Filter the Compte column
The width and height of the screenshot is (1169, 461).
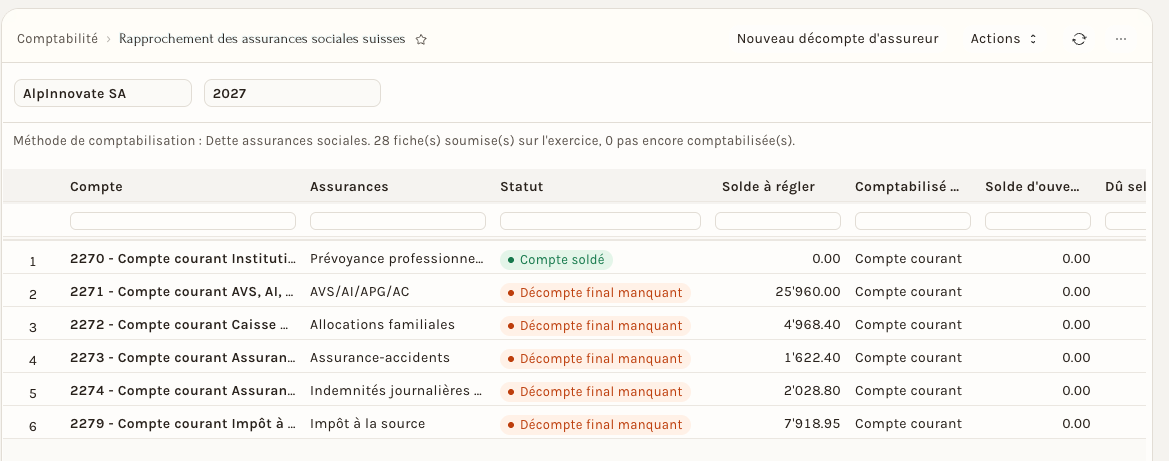(x=183, y=221)
